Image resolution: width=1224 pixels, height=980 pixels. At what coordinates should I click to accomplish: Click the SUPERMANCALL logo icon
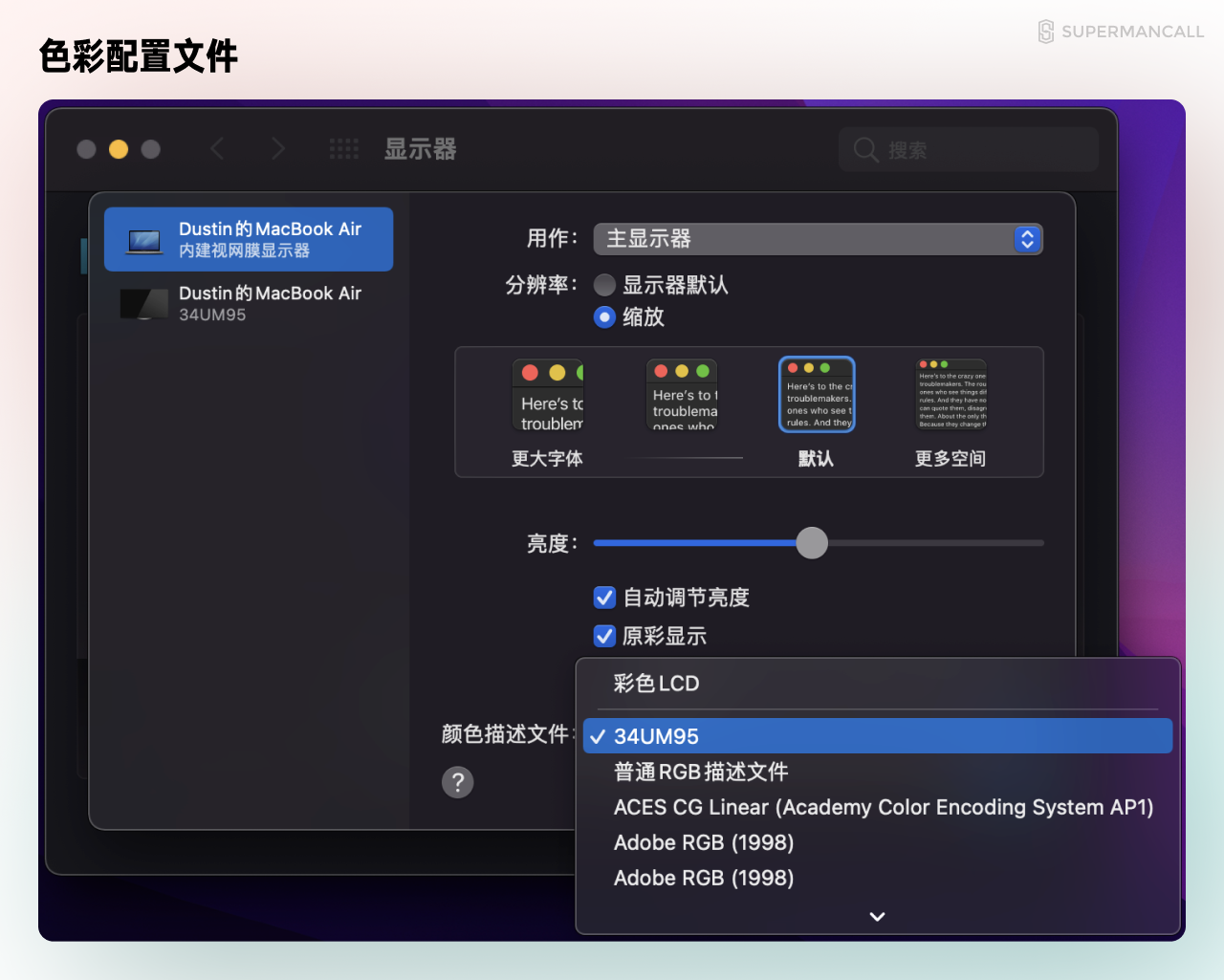(1046, 32)
